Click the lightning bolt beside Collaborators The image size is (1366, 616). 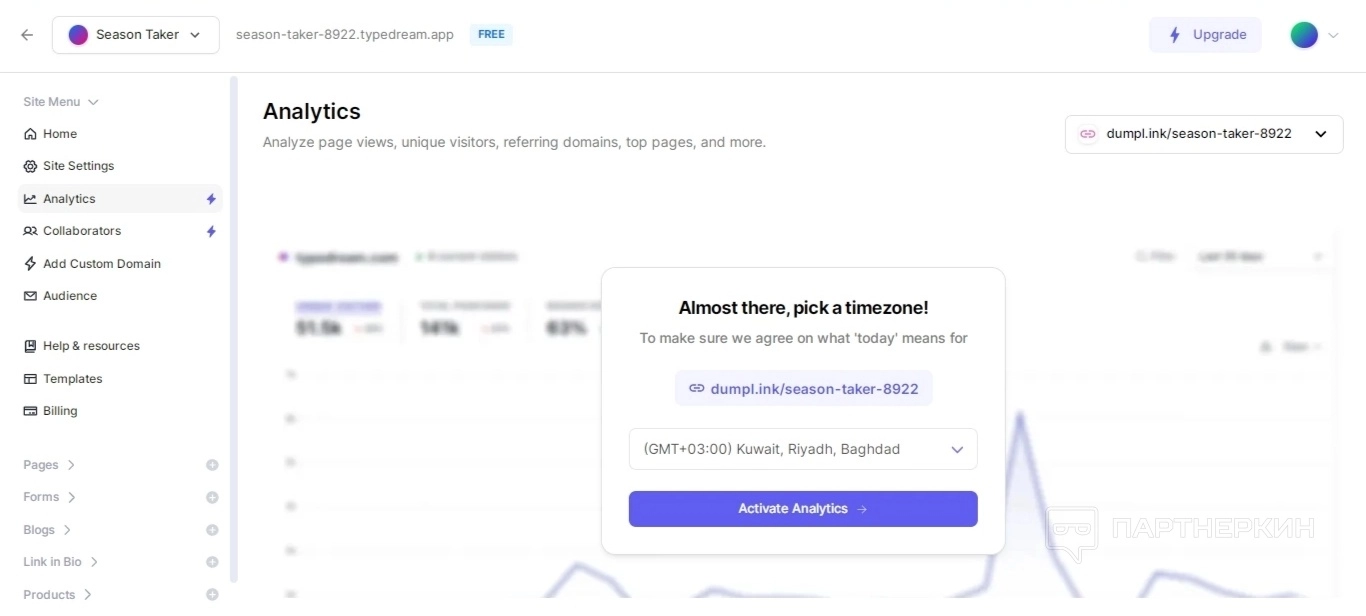click(x=211, y=231)
